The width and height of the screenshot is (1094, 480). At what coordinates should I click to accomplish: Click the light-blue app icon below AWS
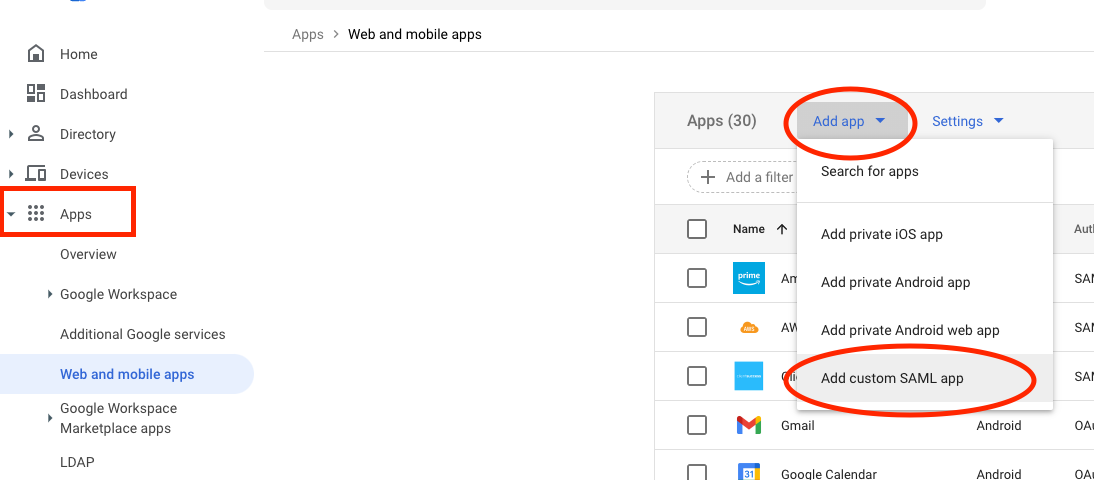pos(749,376)
